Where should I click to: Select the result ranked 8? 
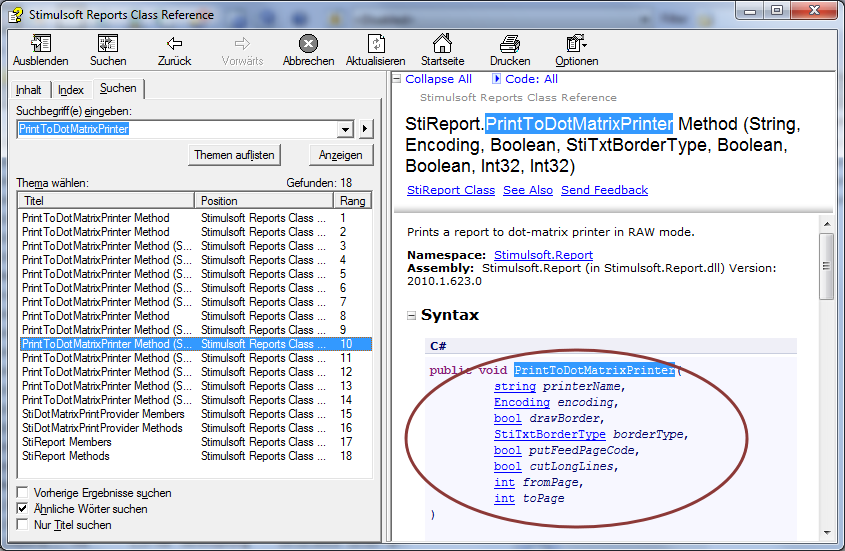pos(196,316)
